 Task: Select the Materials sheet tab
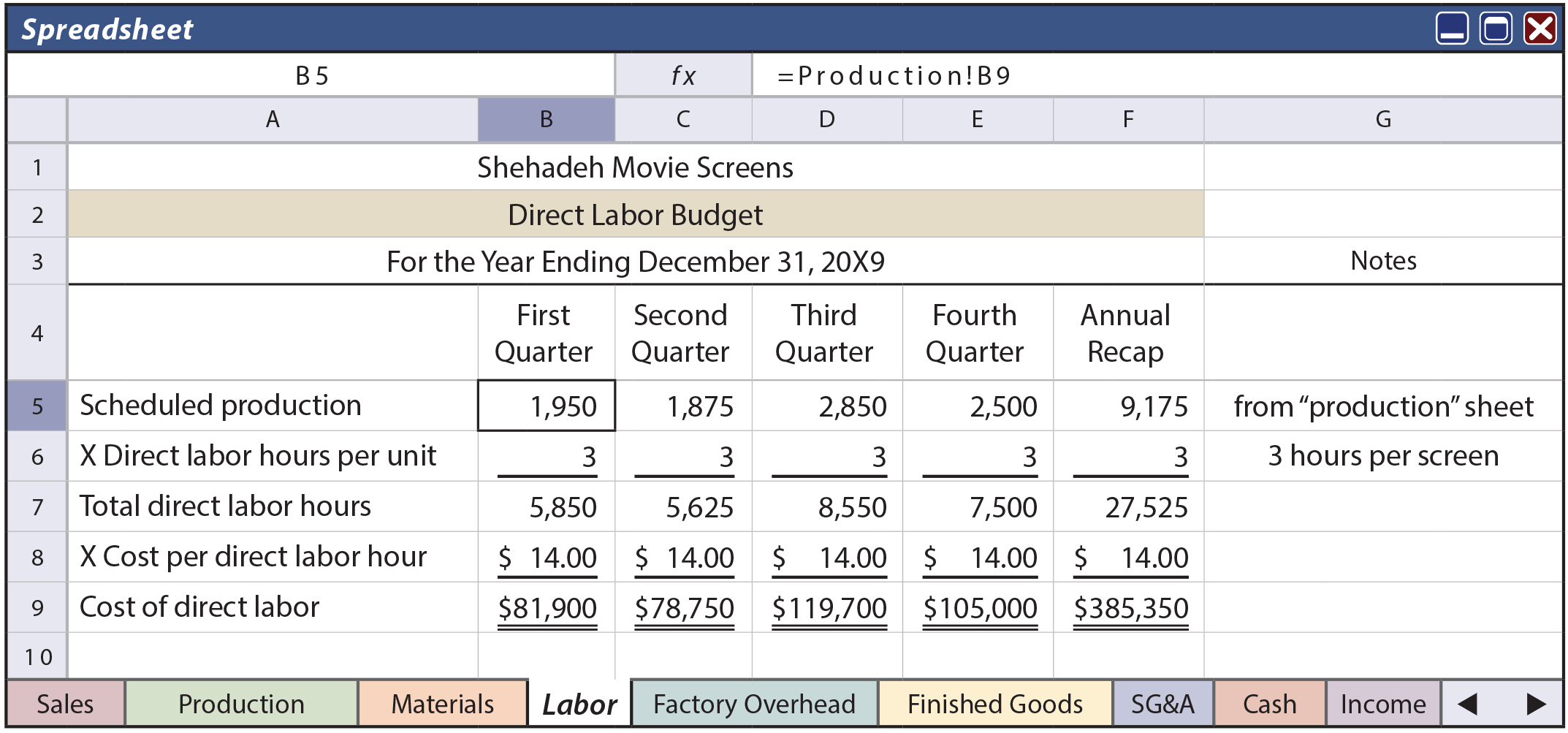coord(441,704)
